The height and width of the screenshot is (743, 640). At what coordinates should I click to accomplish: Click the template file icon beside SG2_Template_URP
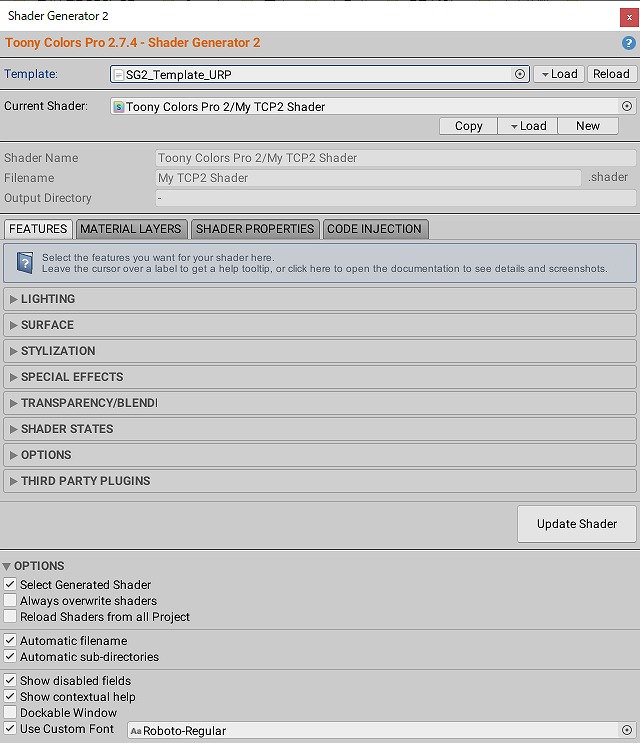119,75
